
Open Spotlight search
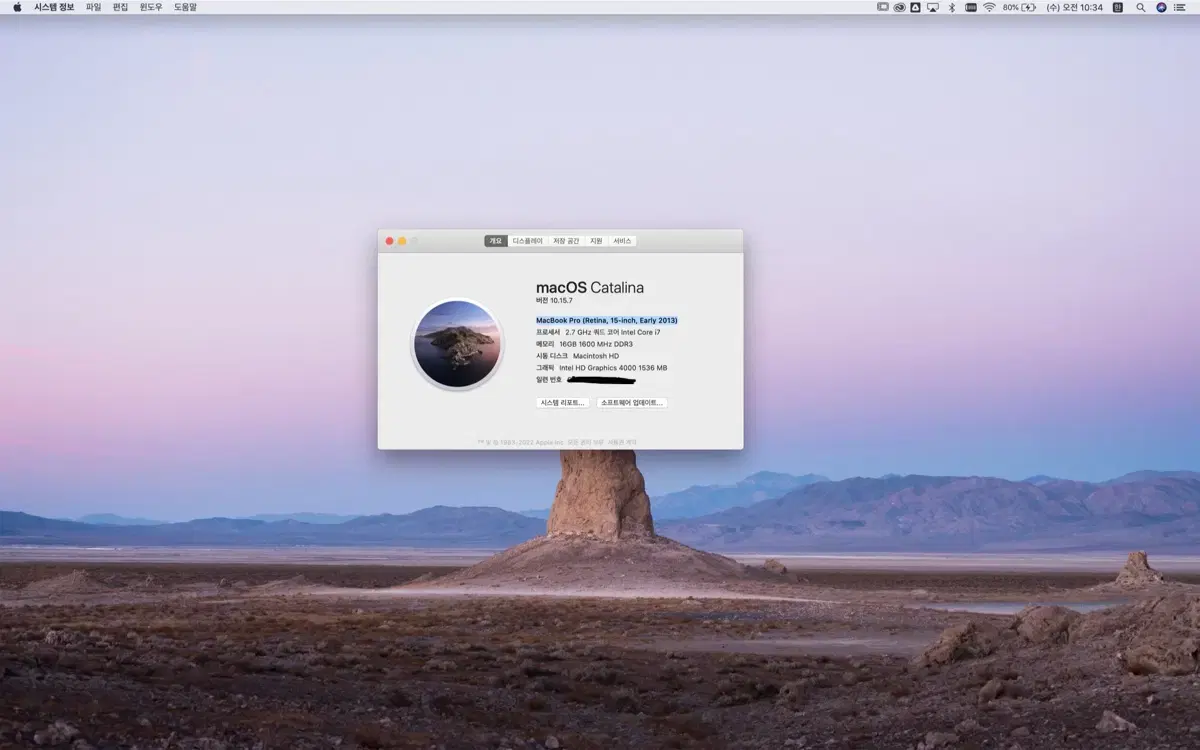[x=1140, y=7]
